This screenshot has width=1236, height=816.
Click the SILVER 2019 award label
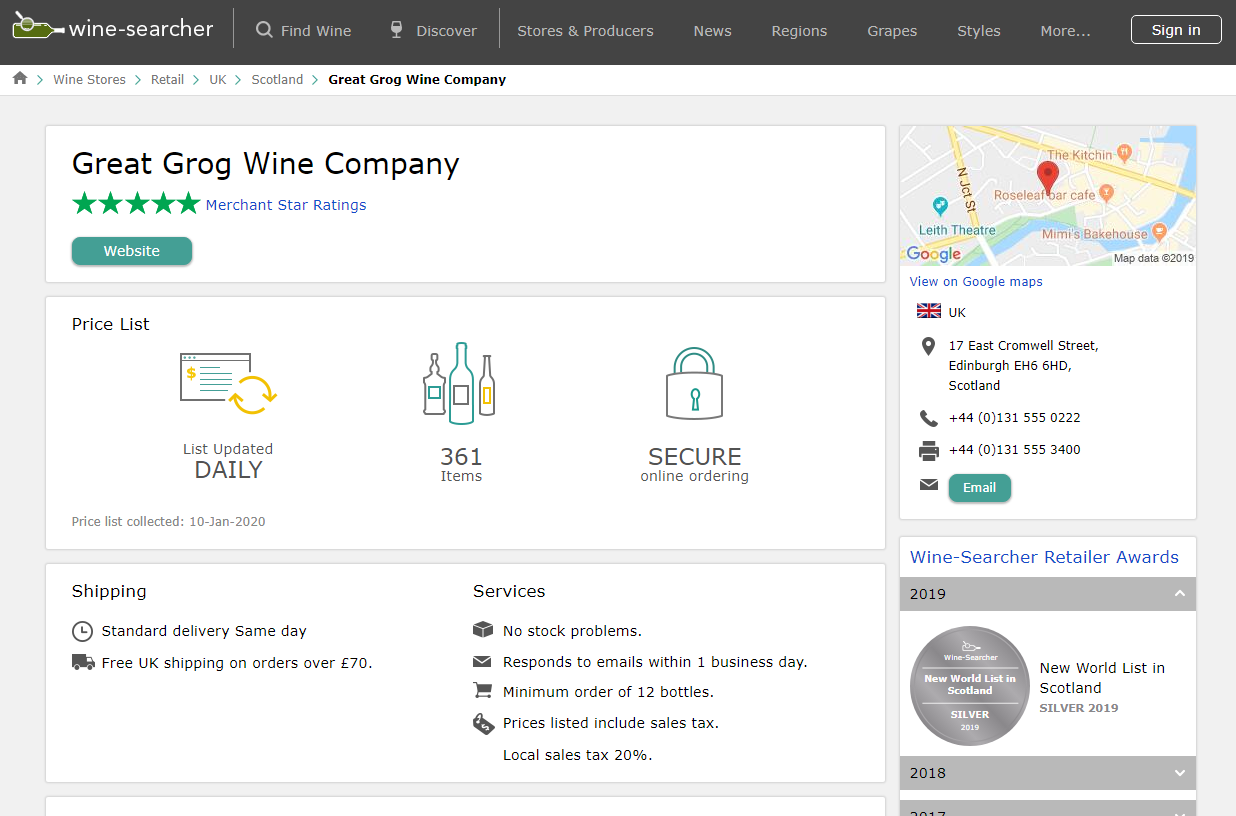1079,708
